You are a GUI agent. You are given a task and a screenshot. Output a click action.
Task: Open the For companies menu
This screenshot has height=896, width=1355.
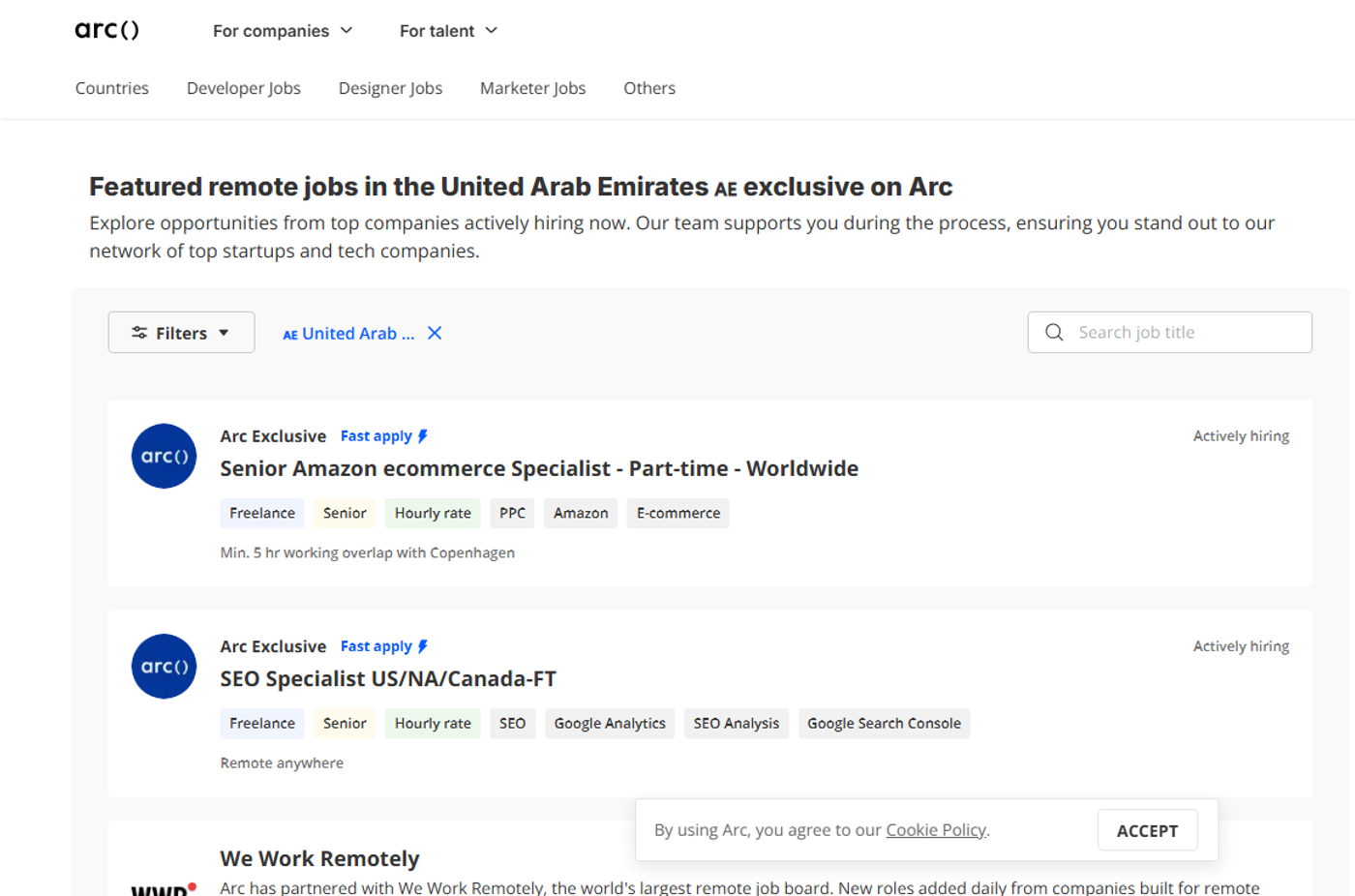[283, 31]
